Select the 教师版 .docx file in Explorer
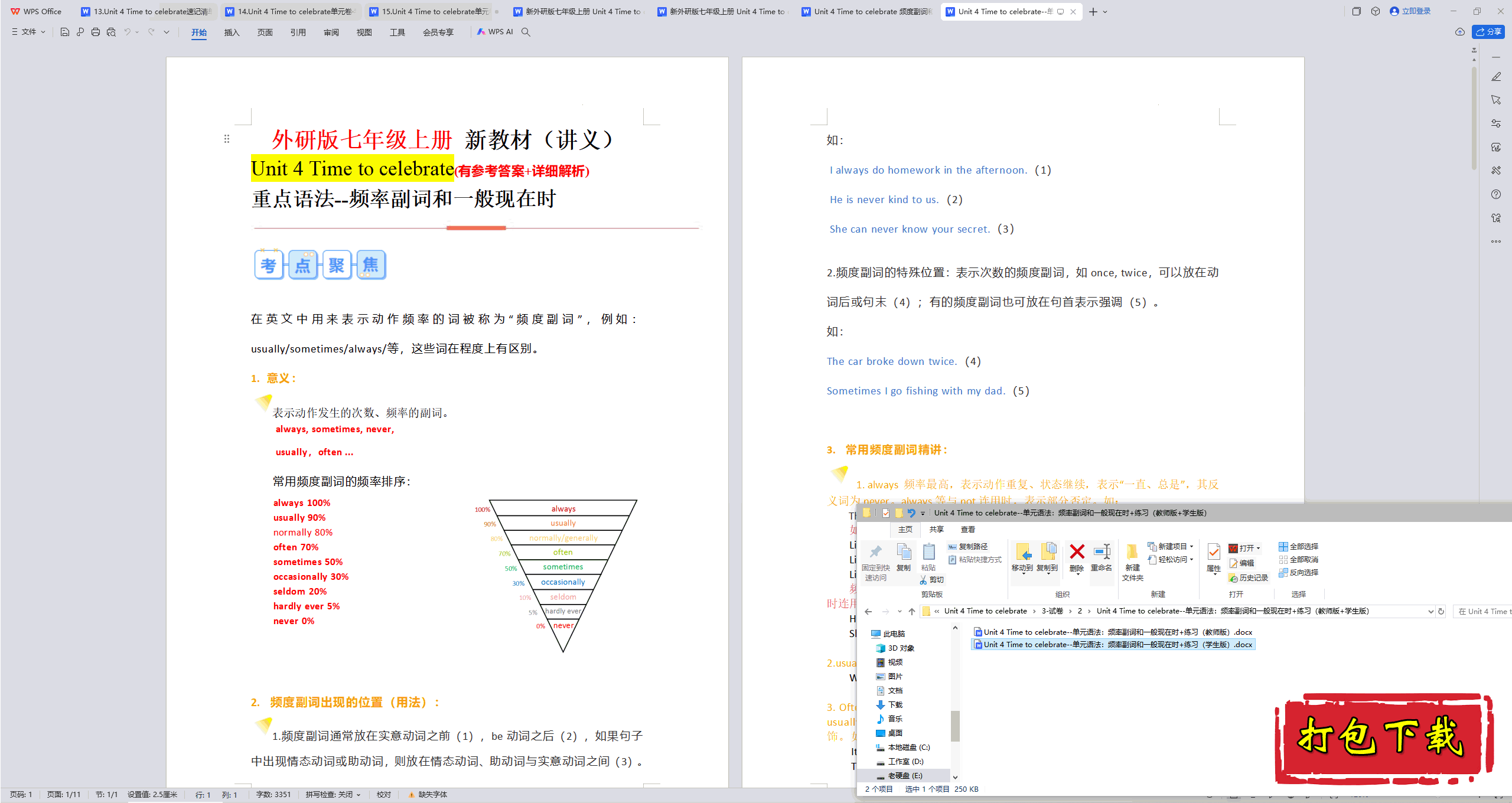The width and height of the screenshot is (1512, 803). click(1113, 632)
